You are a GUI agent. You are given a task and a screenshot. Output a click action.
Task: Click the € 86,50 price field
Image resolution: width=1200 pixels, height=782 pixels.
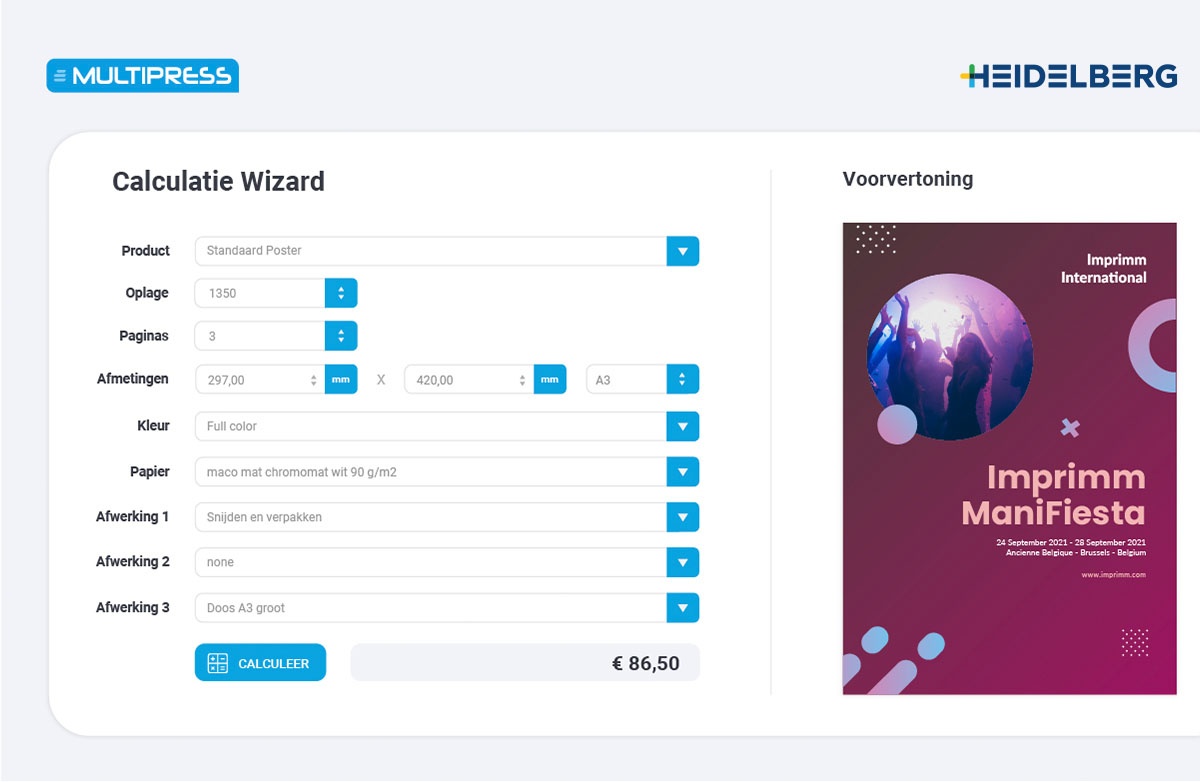pyautogui.click(x=525, y=663)
